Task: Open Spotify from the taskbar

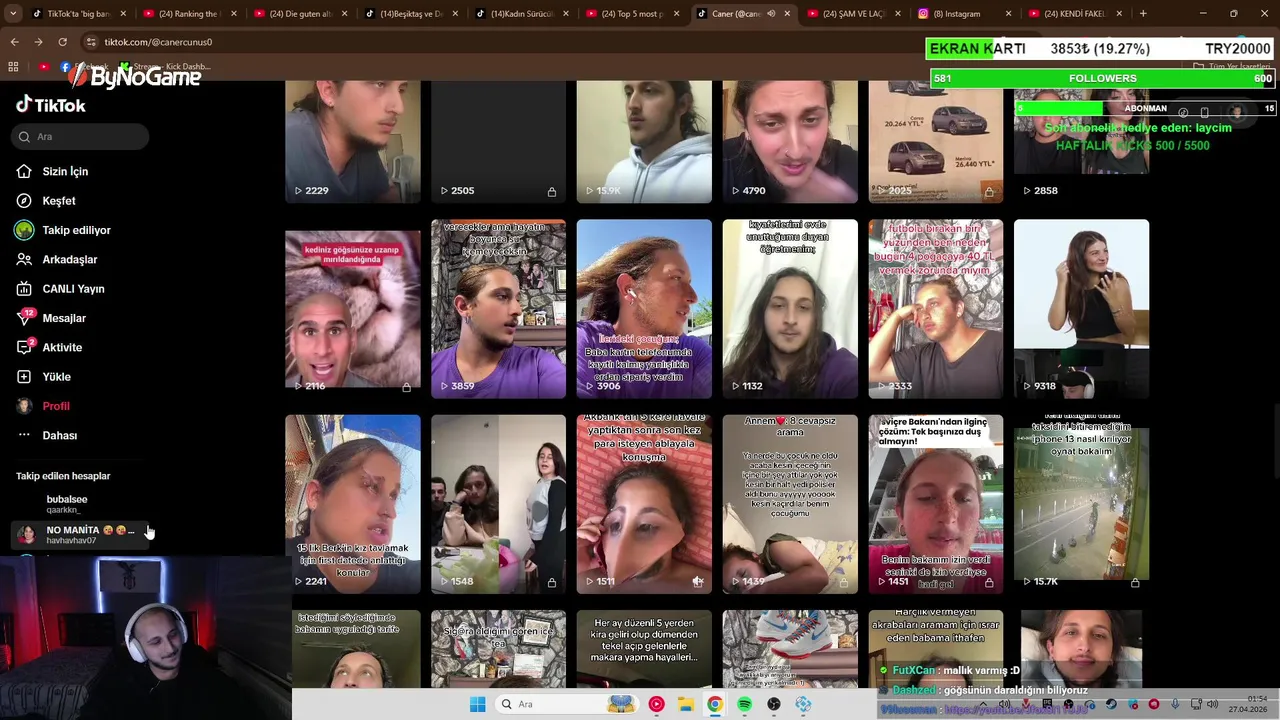Action: pos(744,704)
